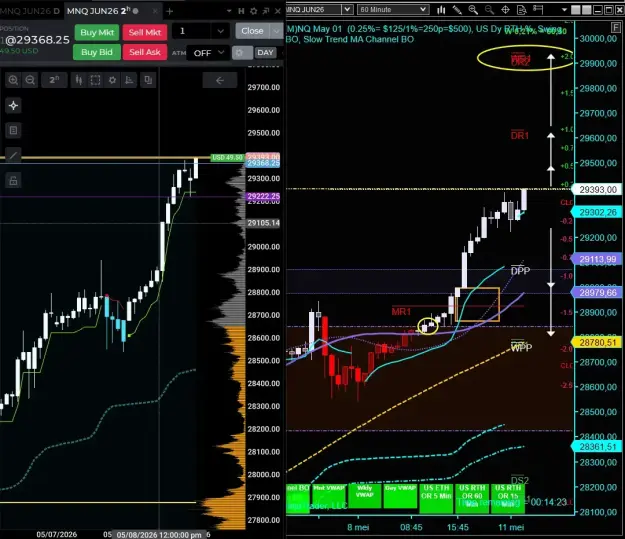
Task: Expand the Close button dropdown arrow
Action: coord(277,31)
